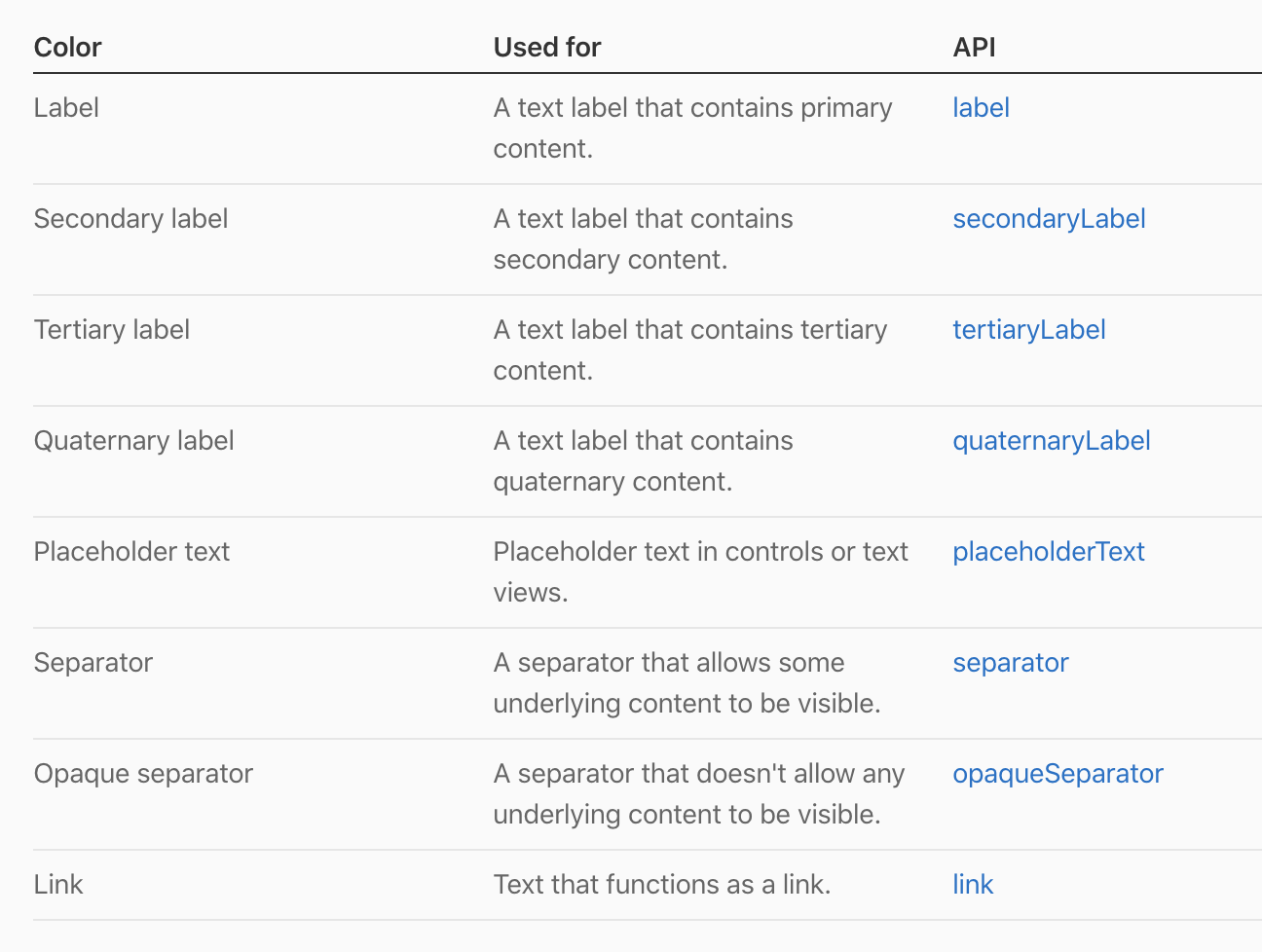The image size is (1262, 952).
Task: Open the placeholderText API link
Action: (1048, 552)
